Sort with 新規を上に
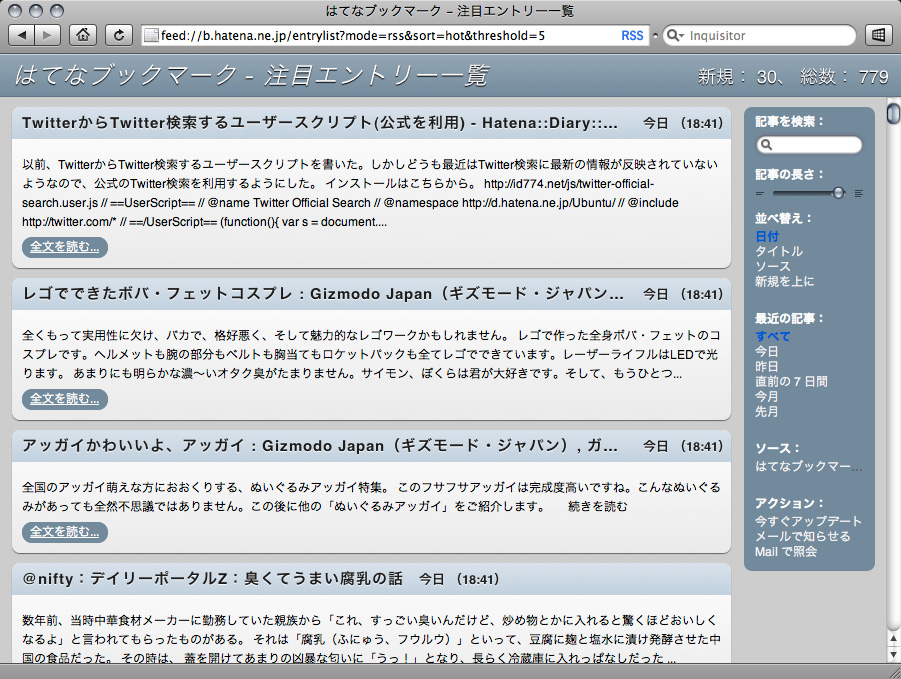This screenshot has width=901, height=679. click(x=784, y=281)
